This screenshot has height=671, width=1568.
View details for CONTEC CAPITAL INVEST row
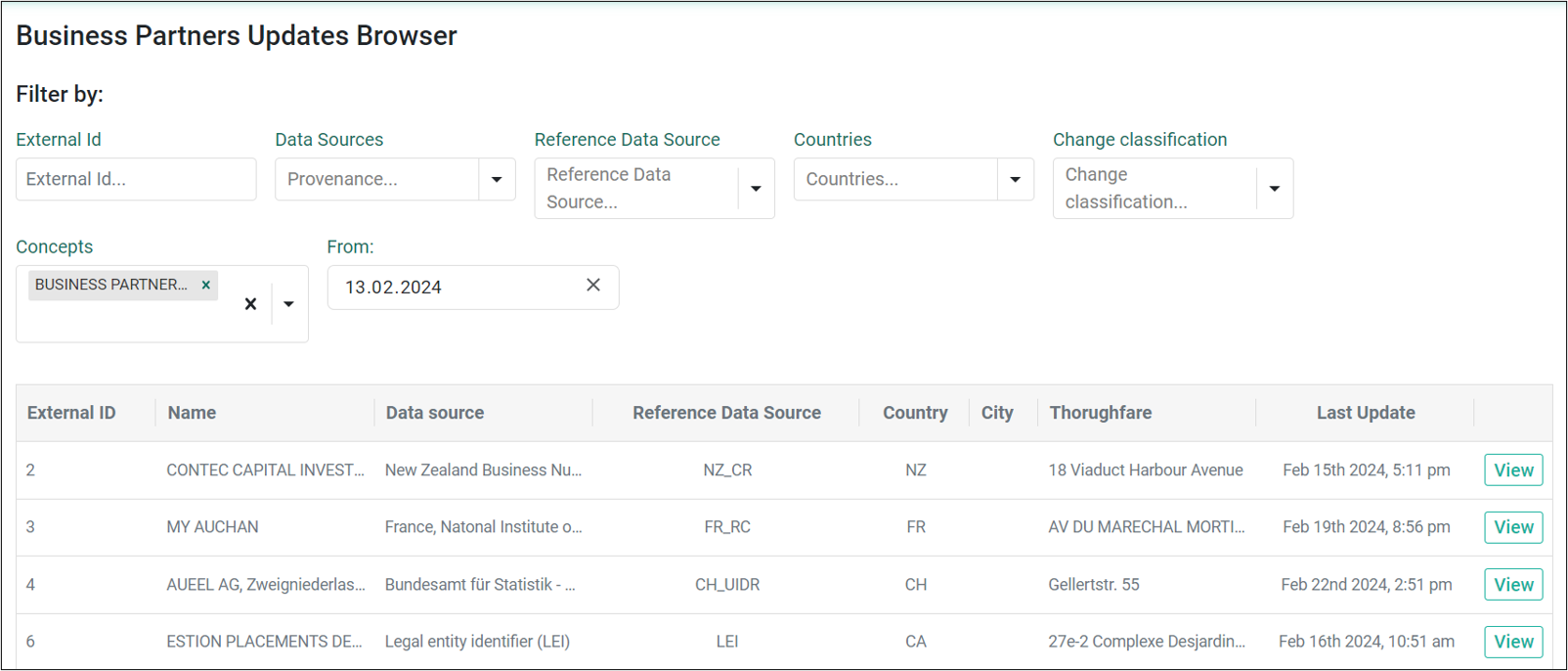(1513, 470)
